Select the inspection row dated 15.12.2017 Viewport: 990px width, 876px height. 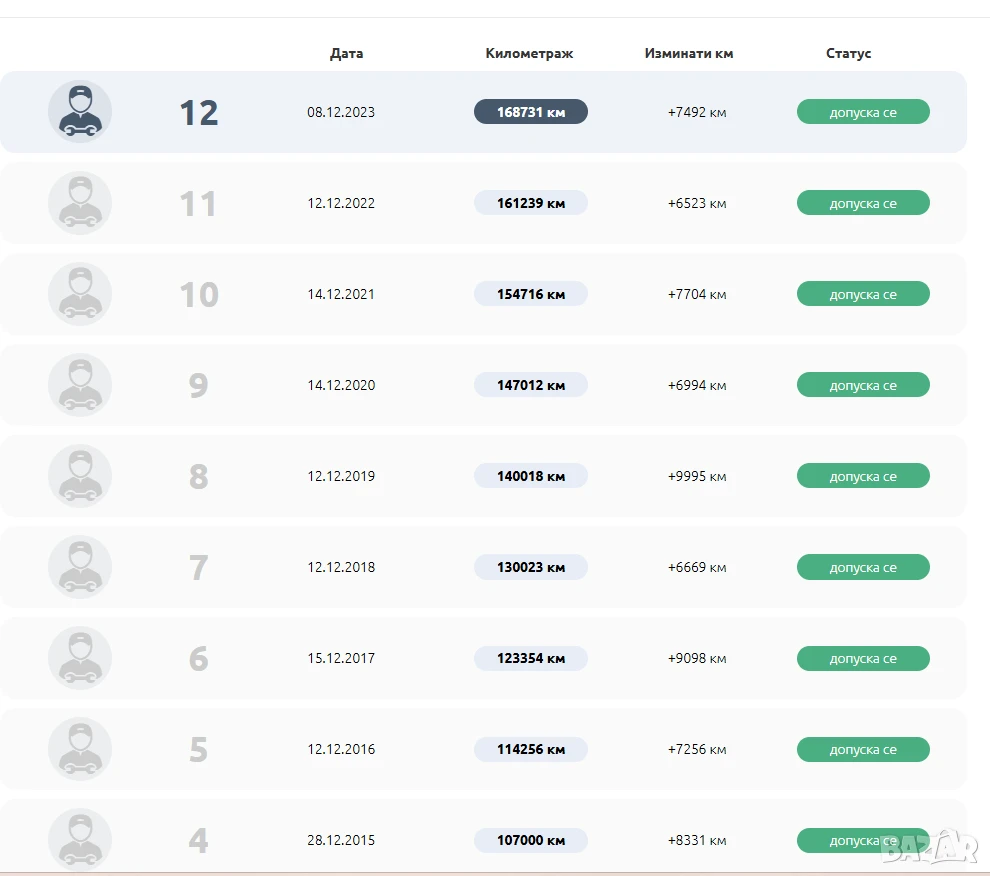(x=483, y=657)
